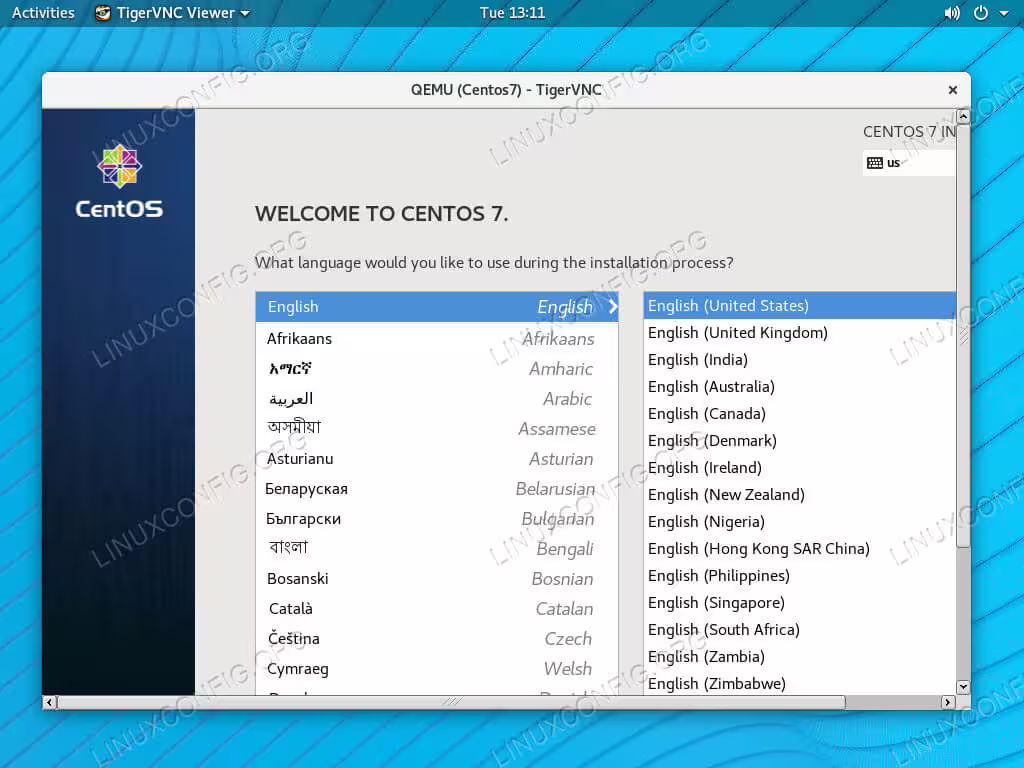Choose English (Hong Kong SAR China) locale
1024x768 pixels.
[799, 549]
